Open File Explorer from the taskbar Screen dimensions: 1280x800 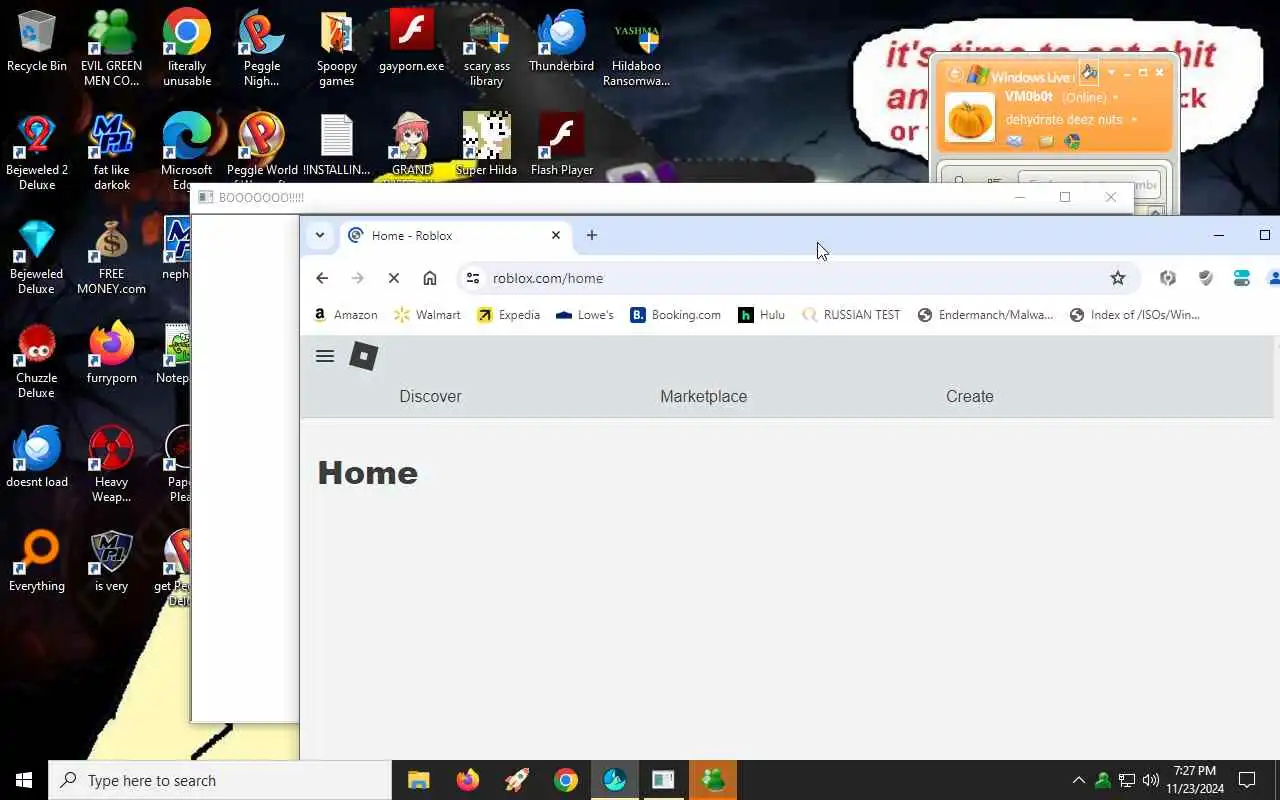418,780
